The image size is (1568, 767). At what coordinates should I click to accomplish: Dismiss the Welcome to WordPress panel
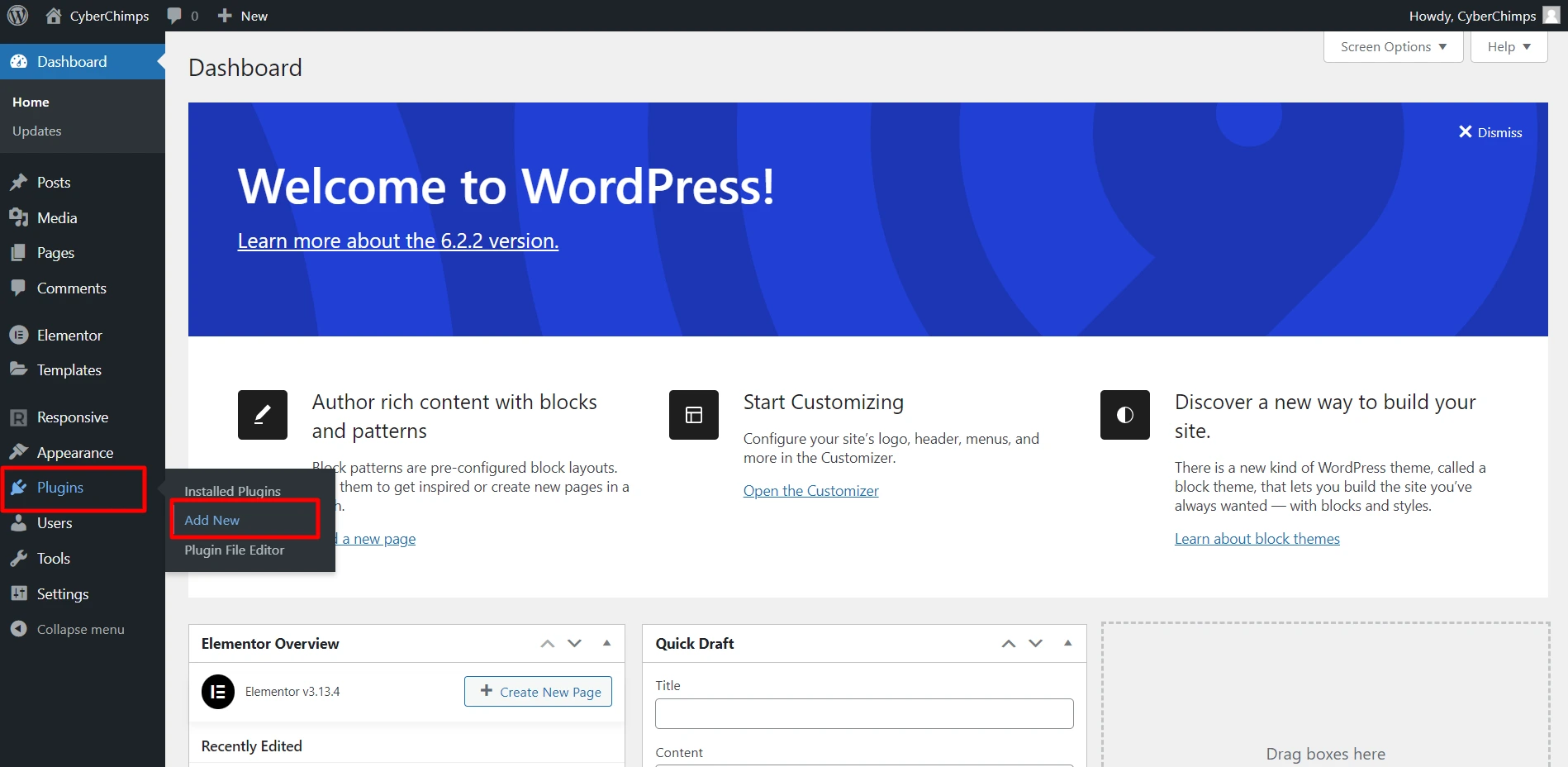pos(1490,132)
